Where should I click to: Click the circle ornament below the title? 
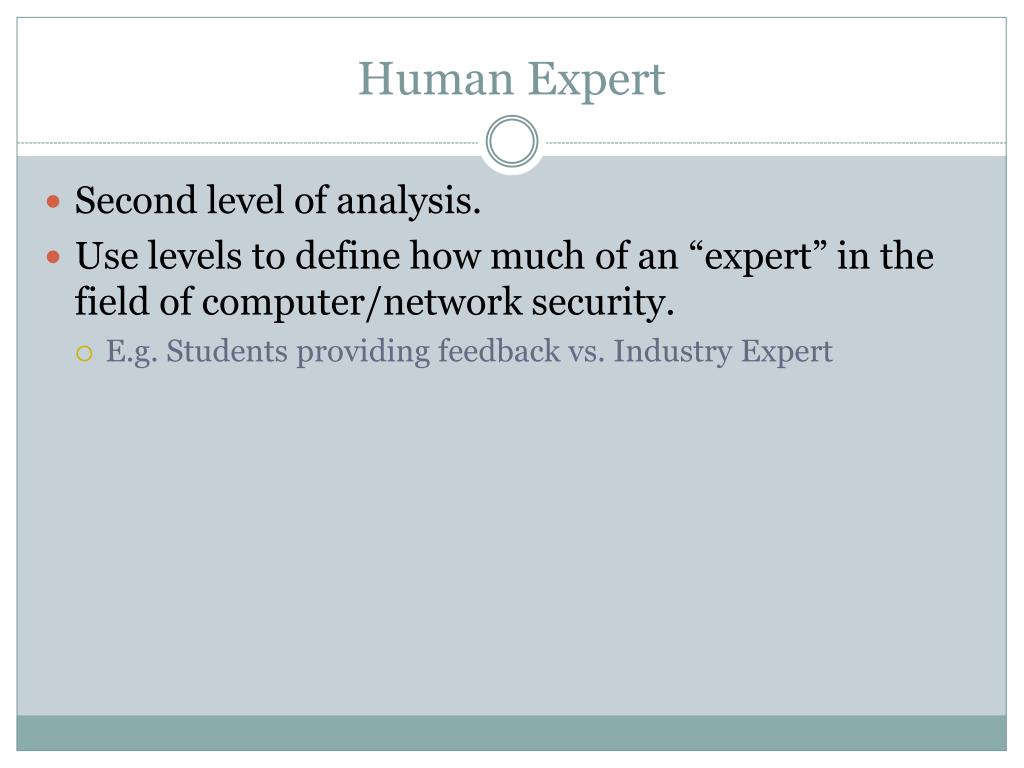[x=512, y=141]
